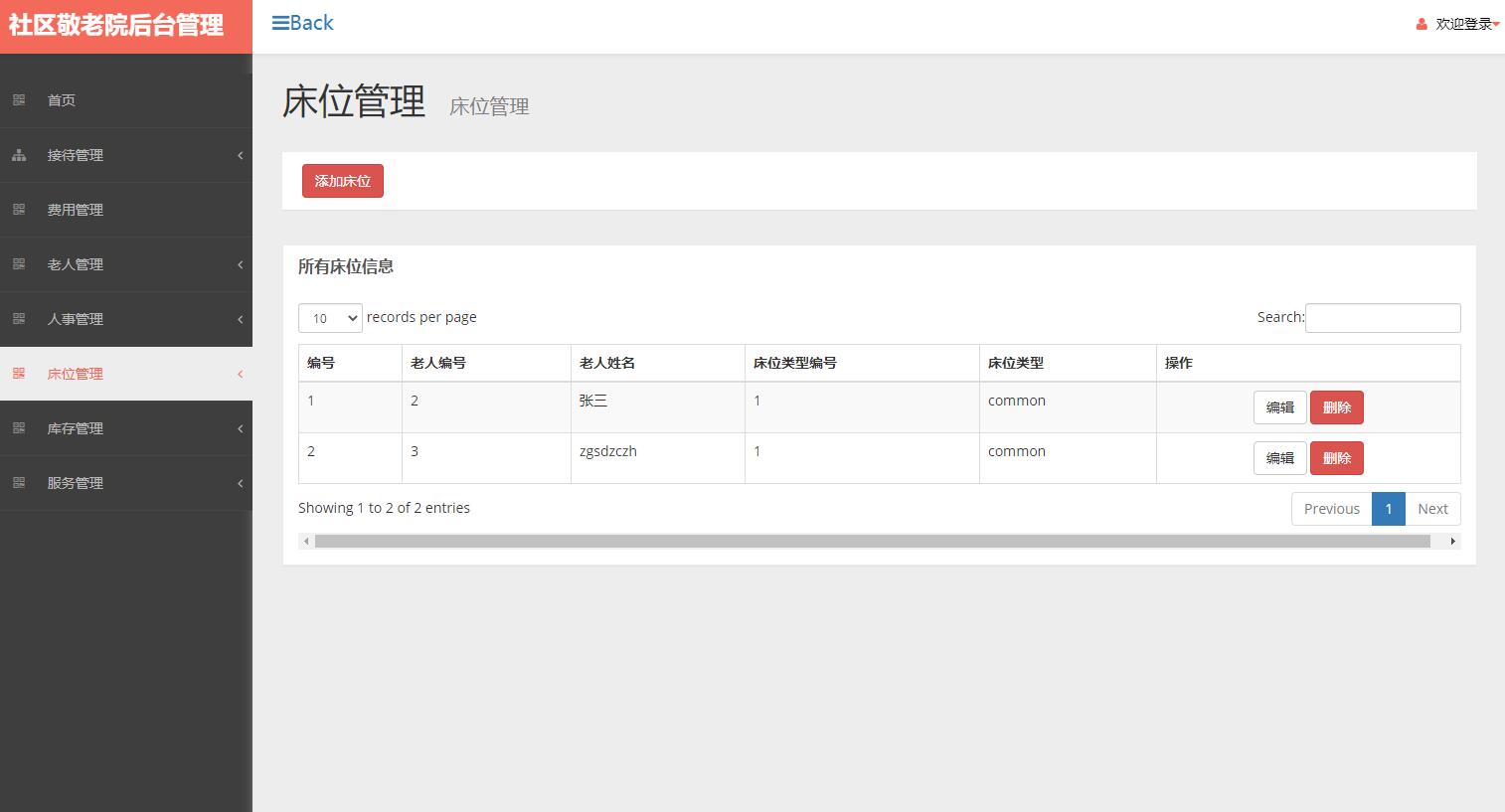Click the 接待管理 sidebar icon
This screenshot has width=1505, height=812.
19,155
